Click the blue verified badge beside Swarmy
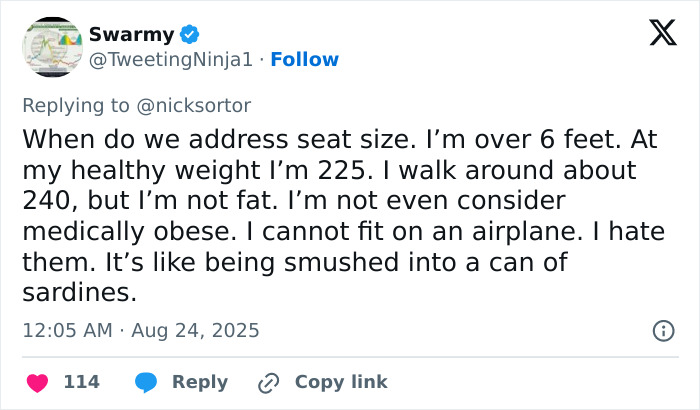Viewport: 700px width, 410px height. click(x=190, y=35)
